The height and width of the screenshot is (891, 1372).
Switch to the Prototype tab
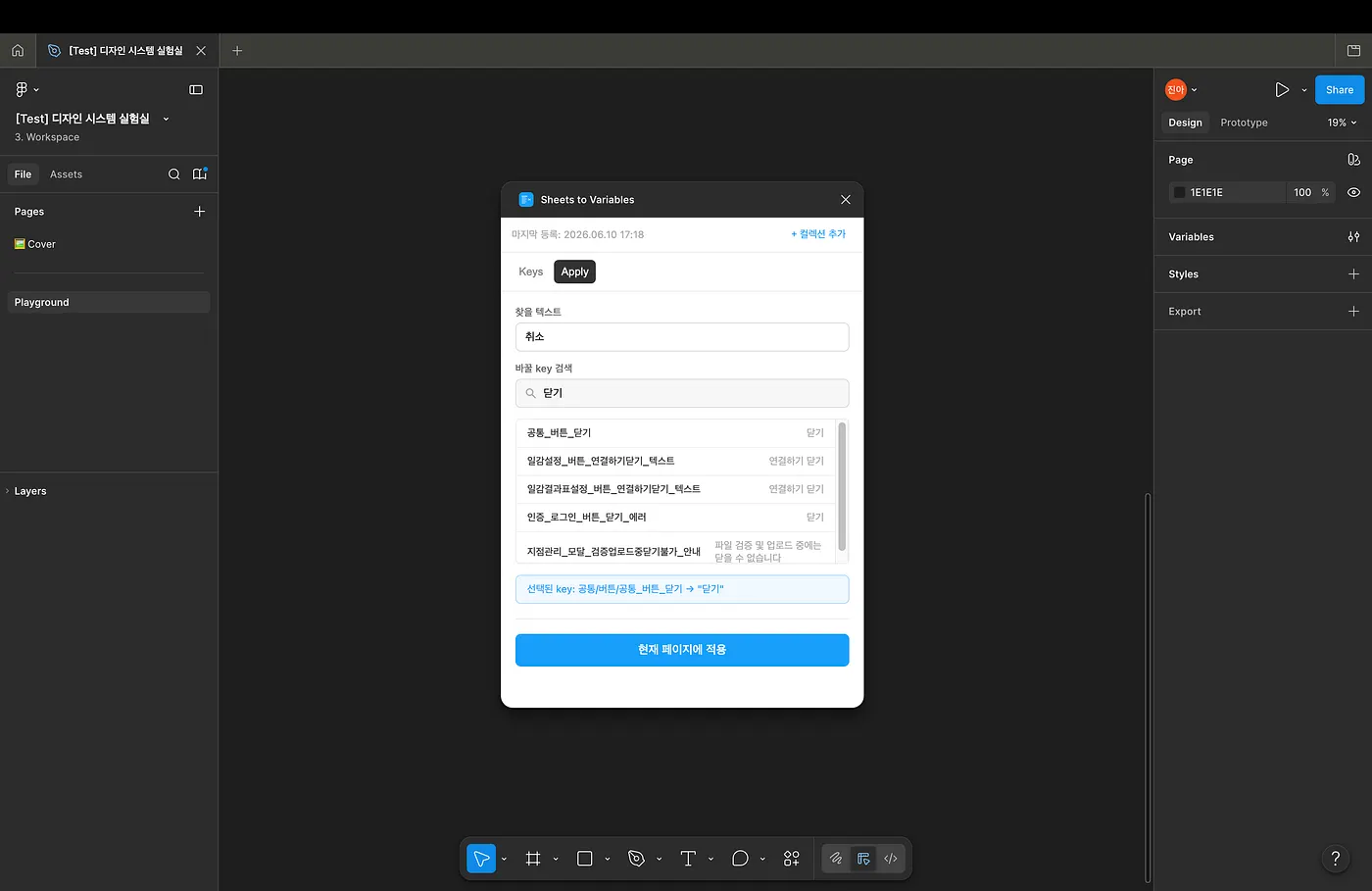click(x=1244, y=123)
